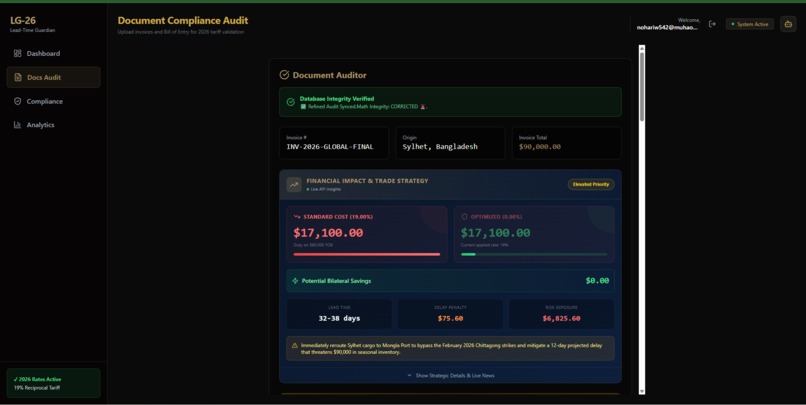The width and height of the screenshot is (806, 405).
Task: Click the 32-38 days lead time value
Action: (x=339, y=319)
